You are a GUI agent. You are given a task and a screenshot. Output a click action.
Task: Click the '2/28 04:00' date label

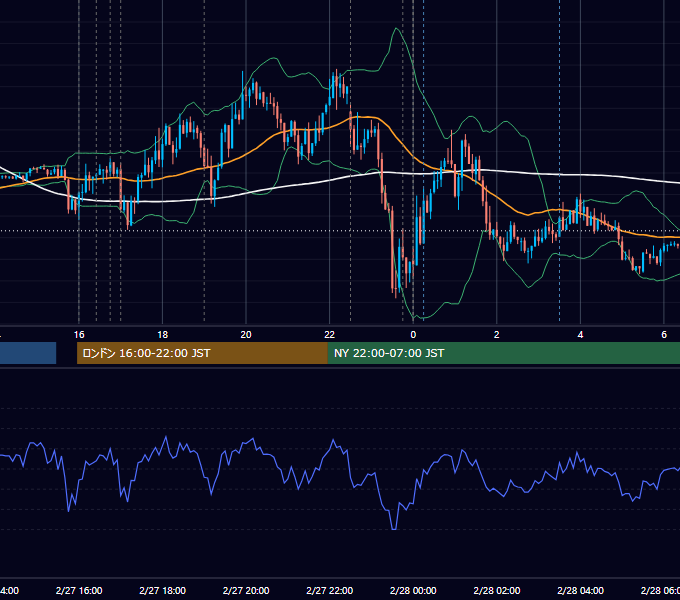pyautogui.click(x=580, y=590)
